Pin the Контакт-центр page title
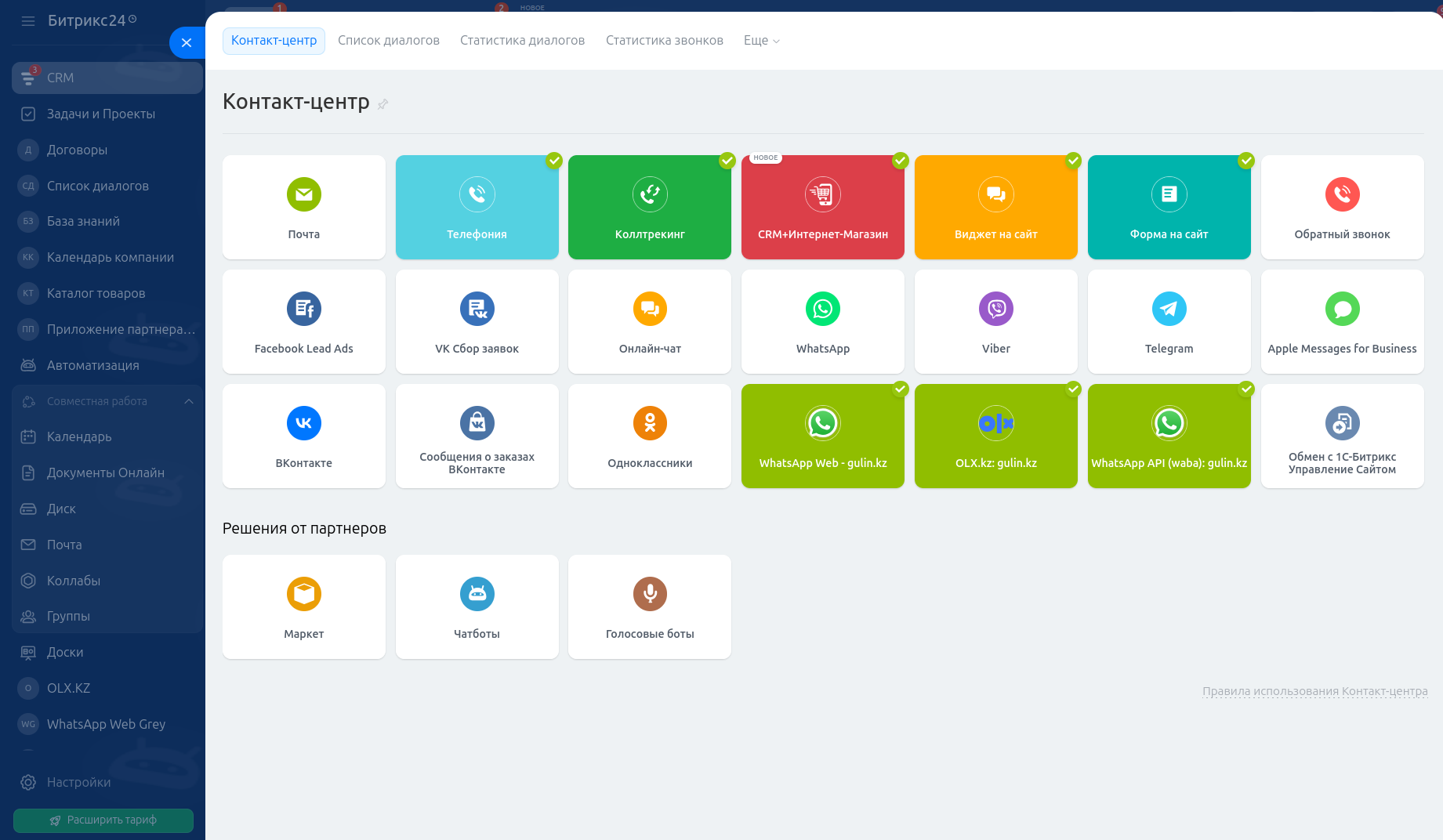This screenshot has width=1443, height=840. (x=383, y=103)
